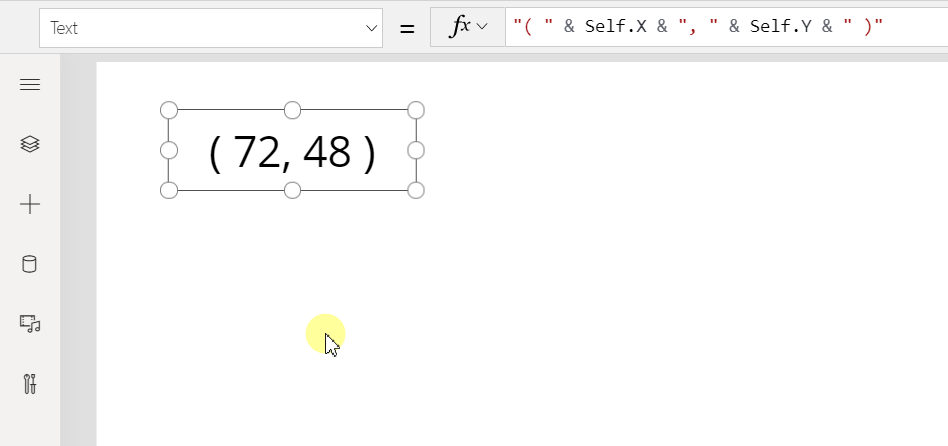This screenshot has height=446, width=948.
Task: Click the top-center handle of the label
Action: (x=293, y=110)
